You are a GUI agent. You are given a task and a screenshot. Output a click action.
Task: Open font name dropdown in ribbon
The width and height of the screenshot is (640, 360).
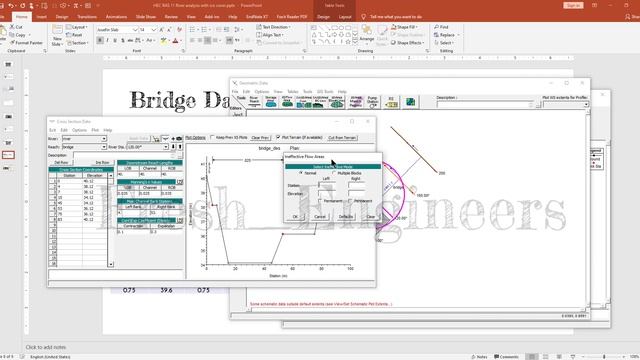[x=135, y=30]
